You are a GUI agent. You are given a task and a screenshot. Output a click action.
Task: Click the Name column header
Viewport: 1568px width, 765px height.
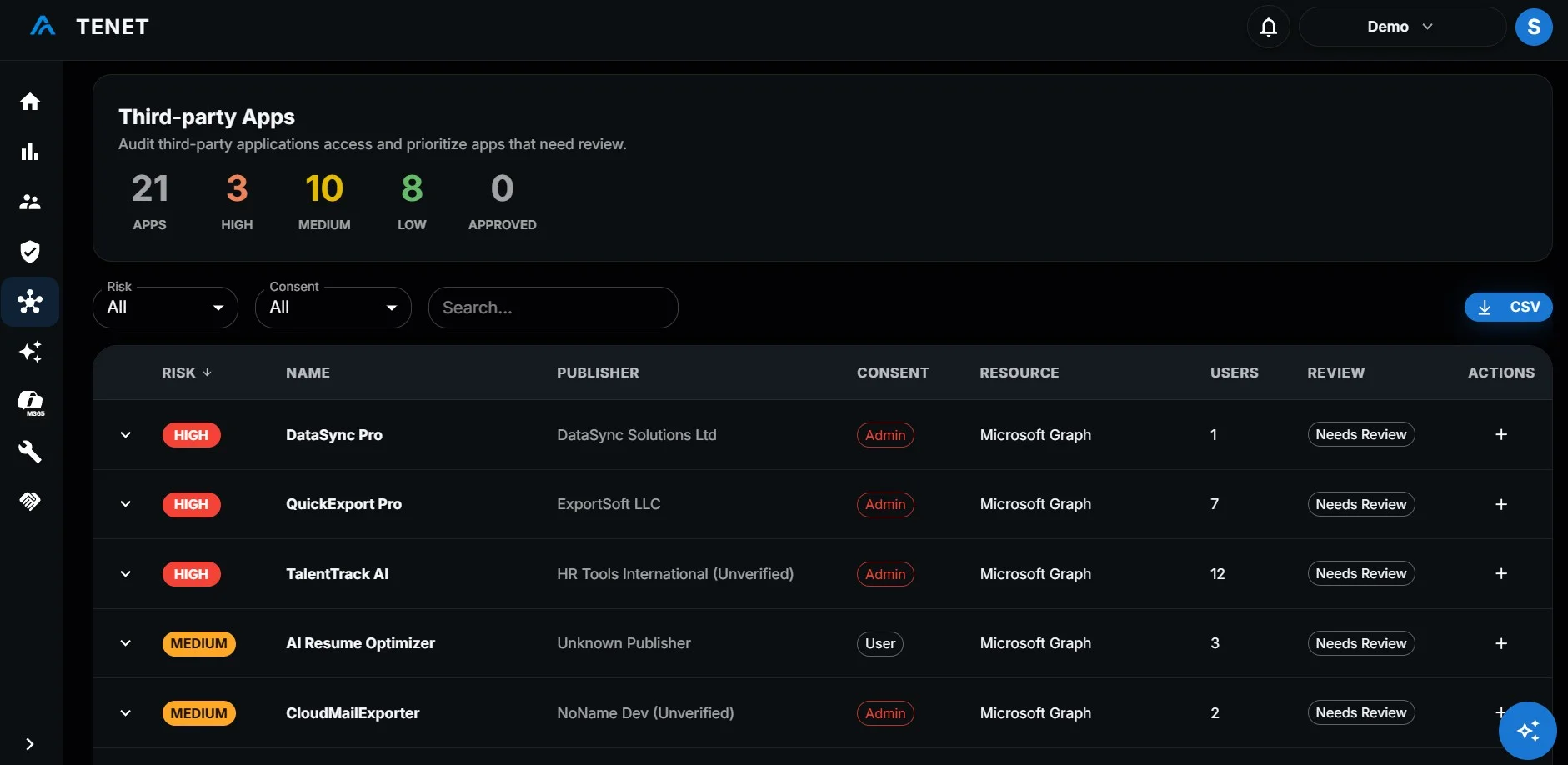point(308,372)
